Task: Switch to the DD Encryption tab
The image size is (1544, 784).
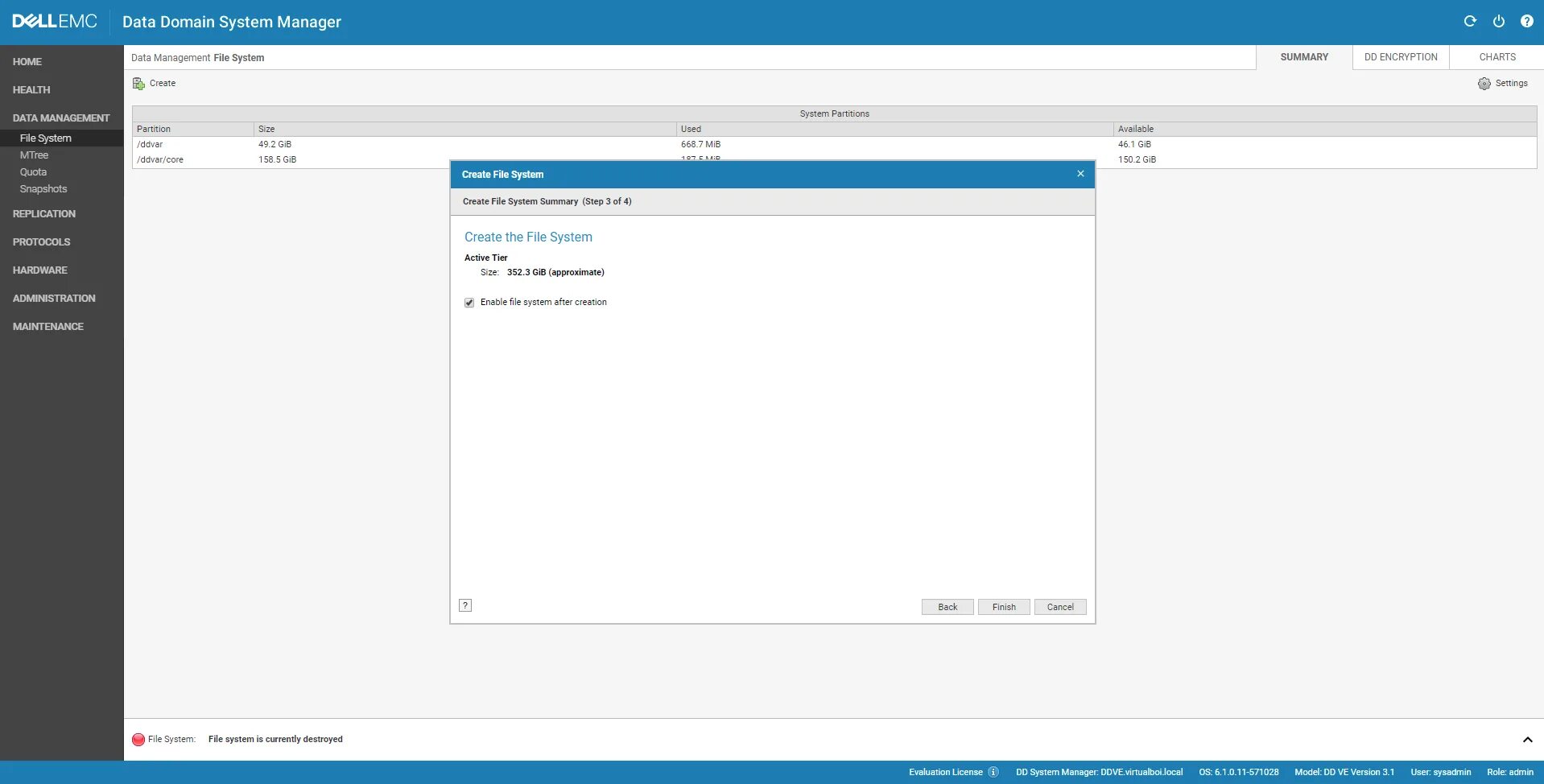Action: 1401,57
